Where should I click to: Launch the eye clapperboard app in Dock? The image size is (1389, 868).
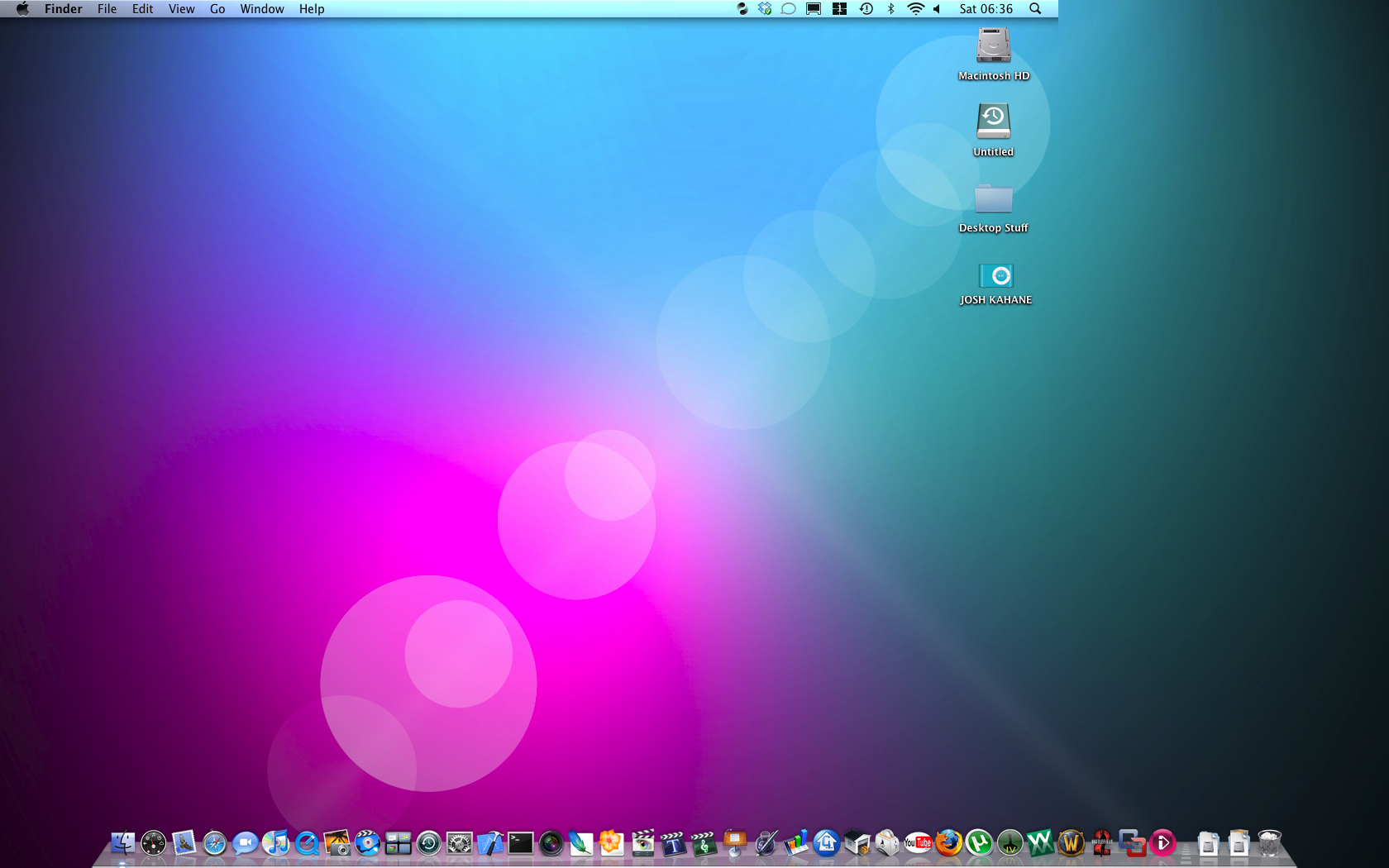coord(642,843)
